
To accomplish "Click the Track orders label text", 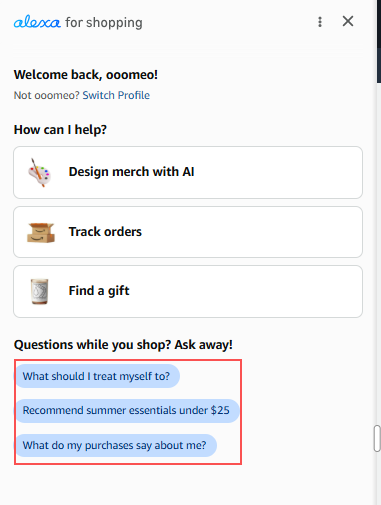I will click(105, 232).
